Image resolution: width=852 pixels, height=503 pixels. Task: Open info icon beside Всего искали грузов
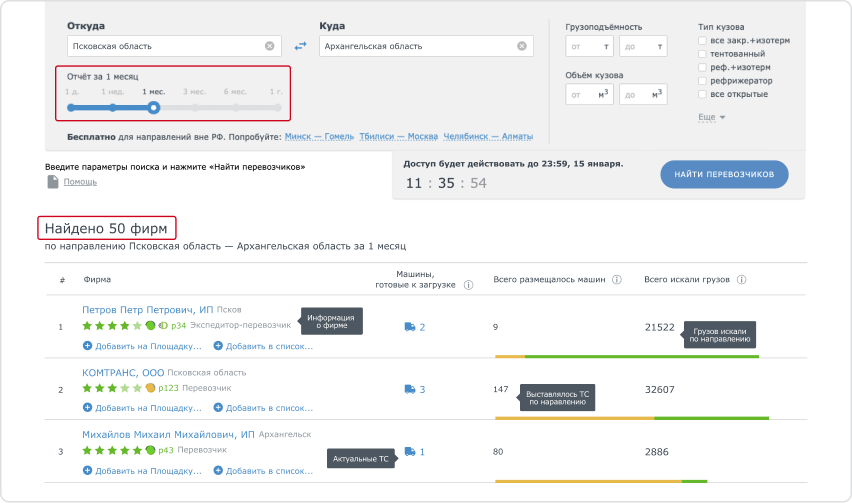[x=741, y=280]
